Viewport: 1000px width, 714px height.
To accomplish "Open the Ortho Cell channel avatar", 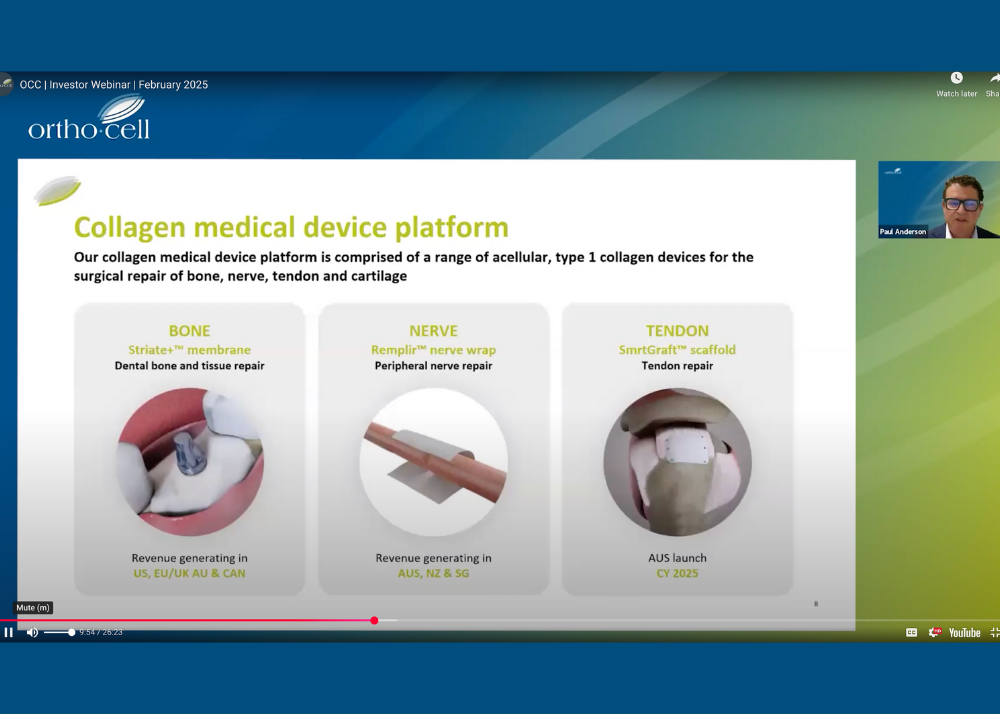I will (x=6, y=85).
